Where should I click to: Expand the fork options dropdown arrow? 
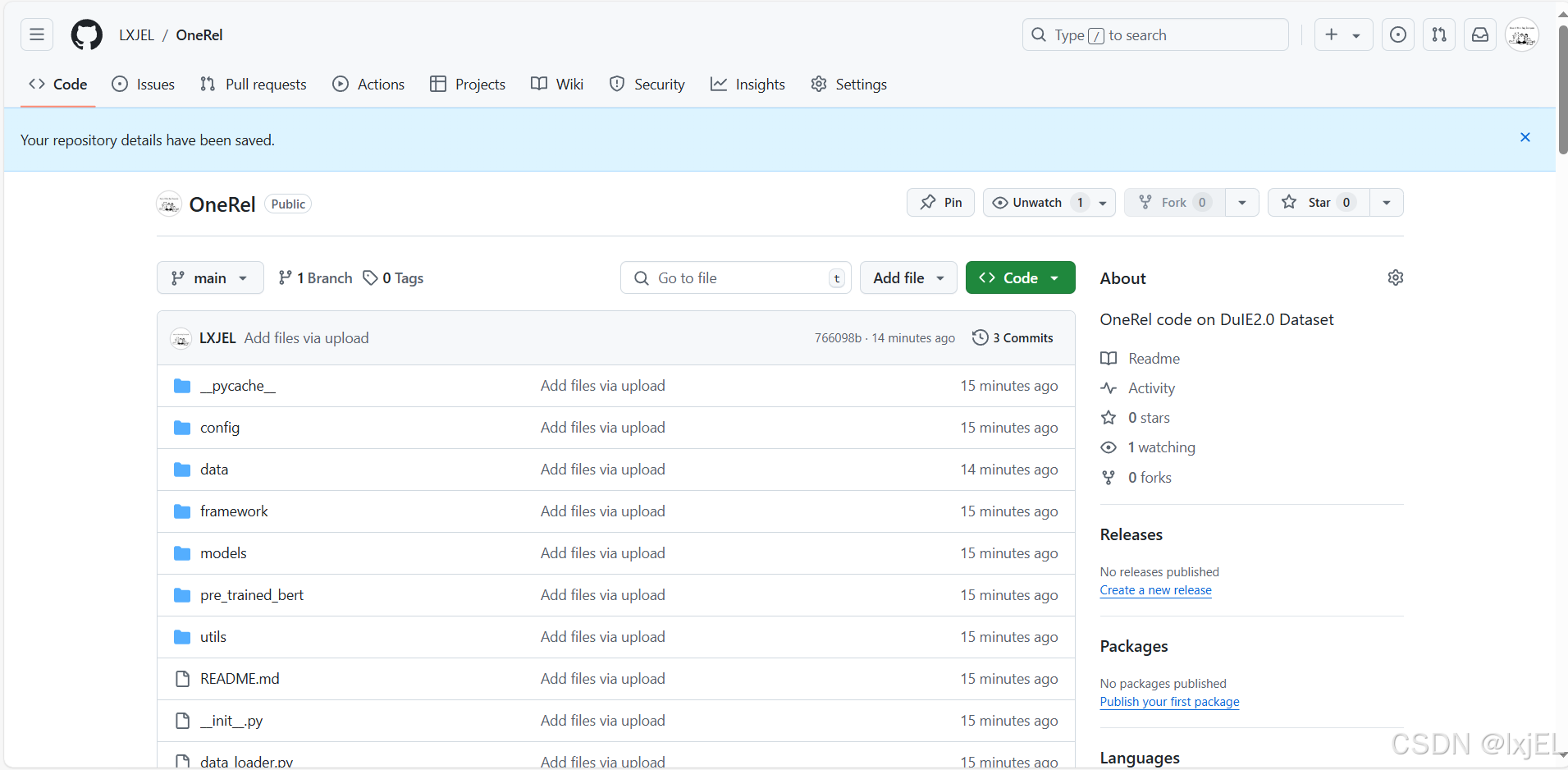[x=1242, y=203]
